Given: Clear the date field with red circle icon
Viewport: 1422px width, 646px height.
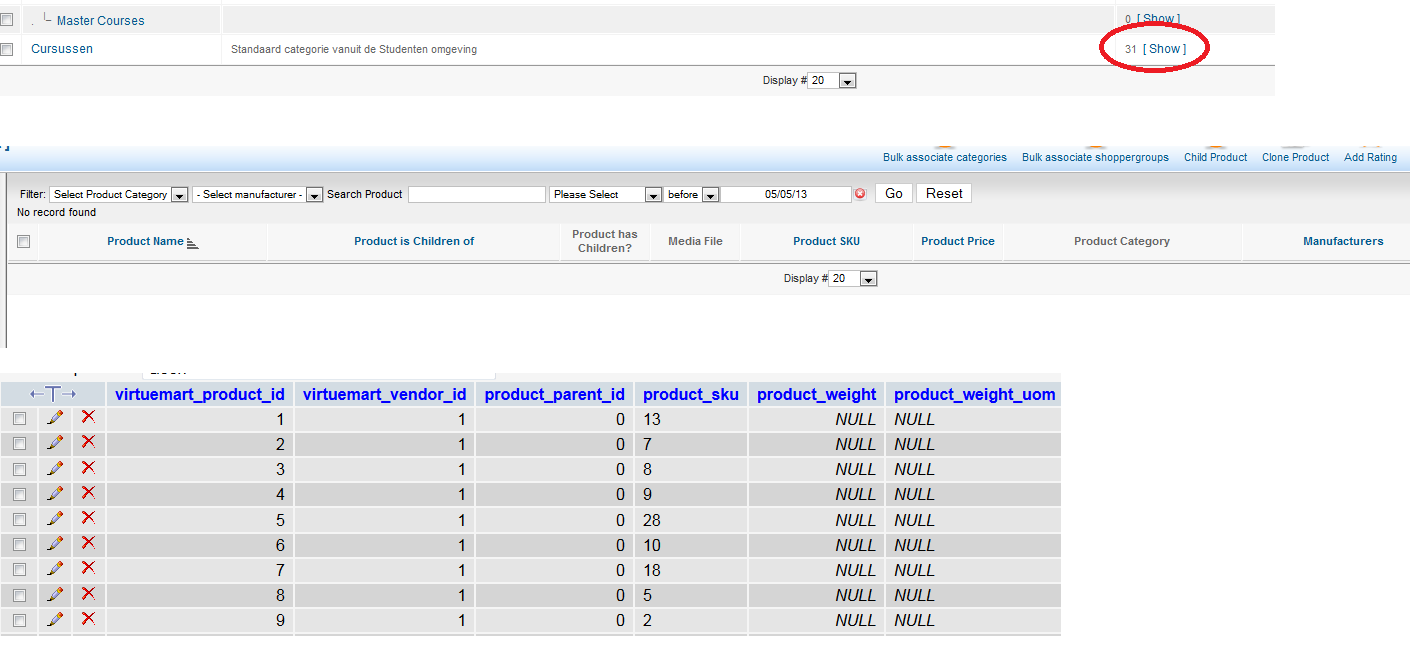Looking at the screenshot, I should 860,194.
